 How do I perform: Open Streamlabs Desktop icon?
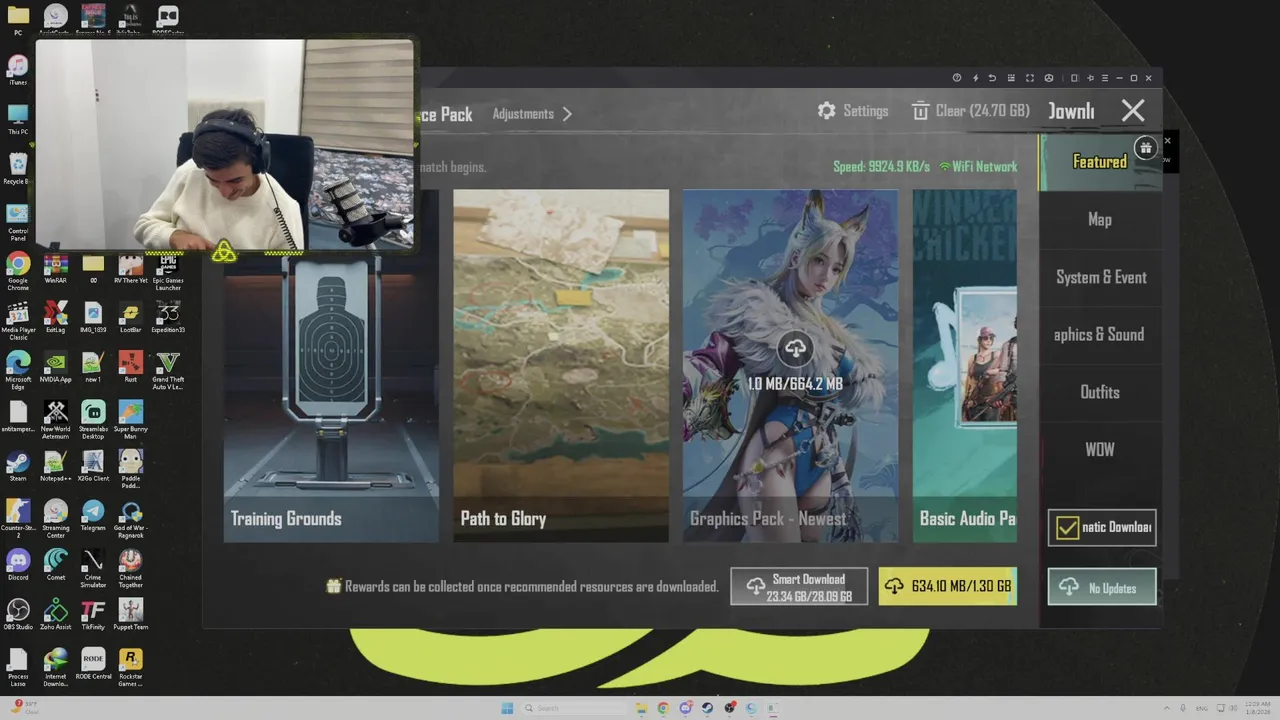click(93, 419)
